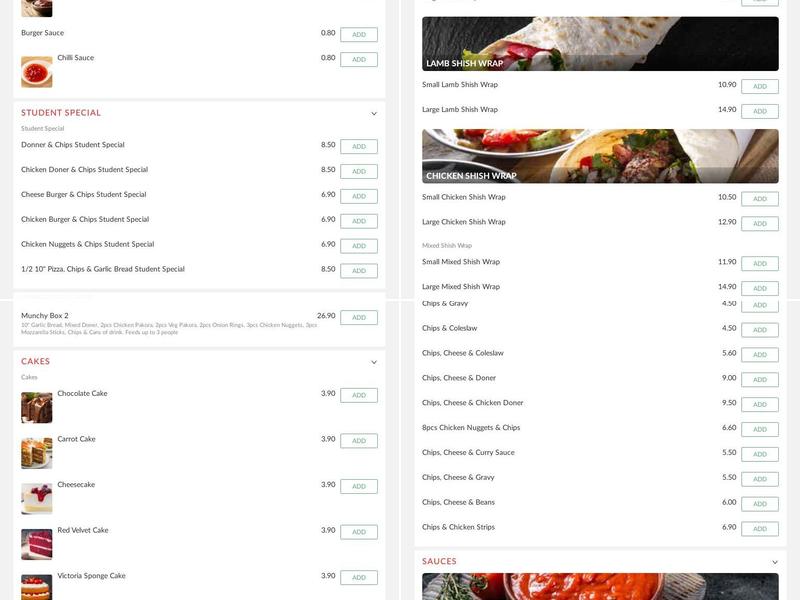This screenshot has height=600, width=800.
Task: Add Victoria Sponge Cake to cart
Action: (359, 577)
